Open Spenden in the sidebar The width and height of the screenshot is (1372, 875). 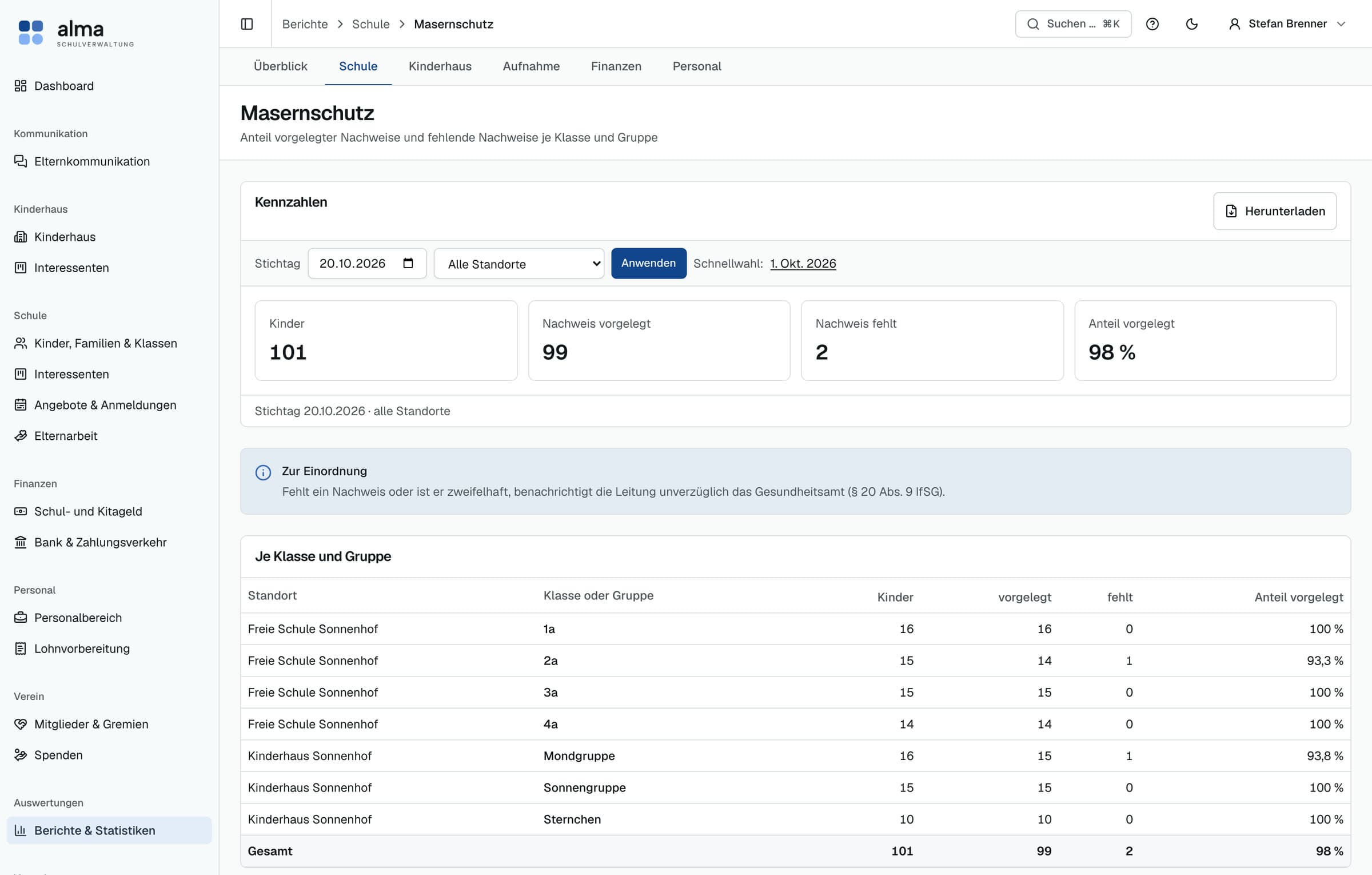pos(109,755)
